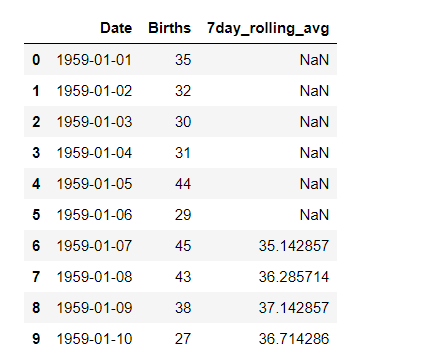Viewport: 445px width, 362px height.
Task: Click the NaN cell in row 5
Action: click(x=314, y=215)
